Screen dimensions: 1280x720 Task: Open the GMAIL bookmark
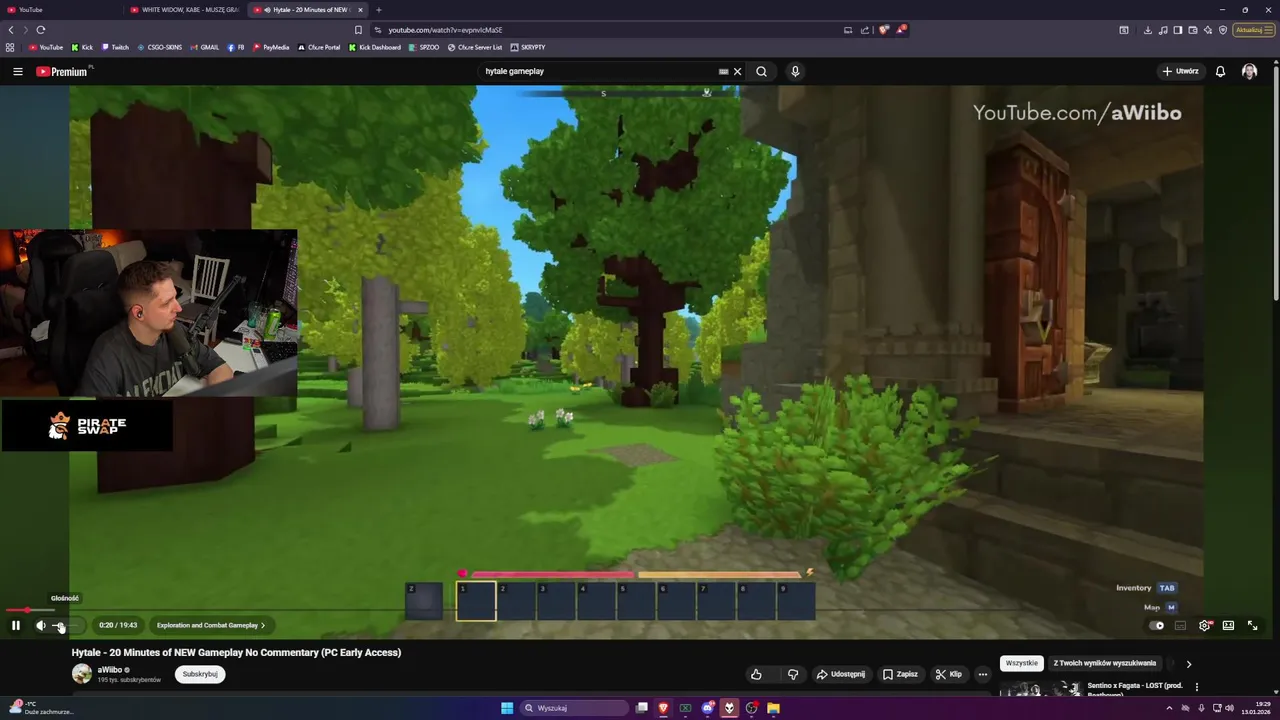pos(204,47)
